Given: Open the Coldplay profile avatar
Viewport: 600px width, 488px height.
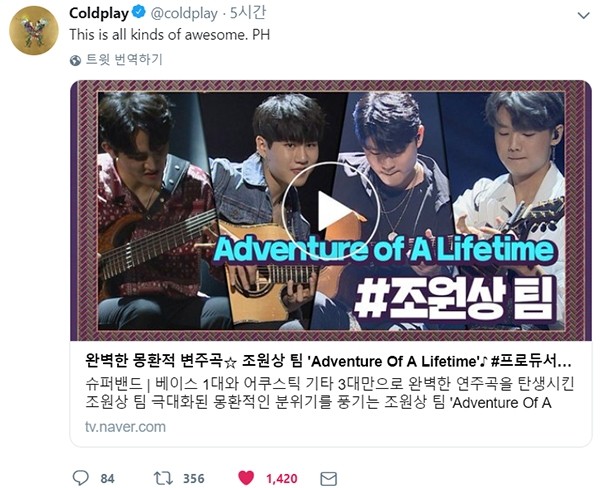Looking at the screenshot, I should [34, 30].
